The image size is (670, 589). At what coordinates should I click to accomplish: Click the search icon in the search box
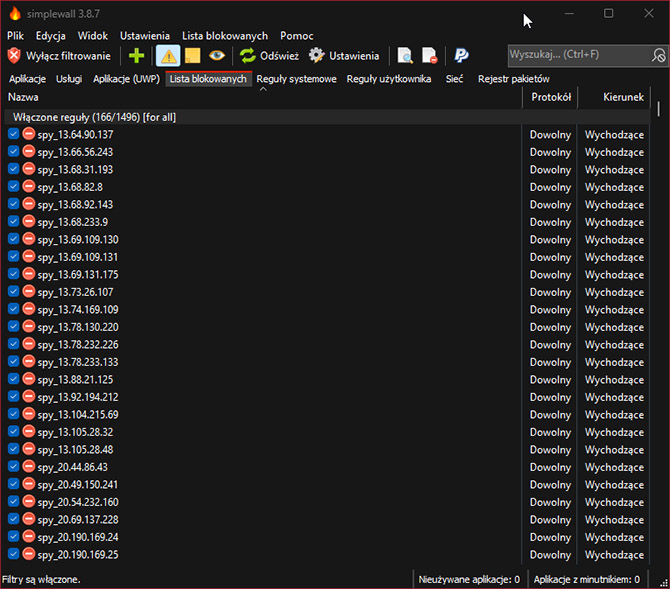pos(658,56)
